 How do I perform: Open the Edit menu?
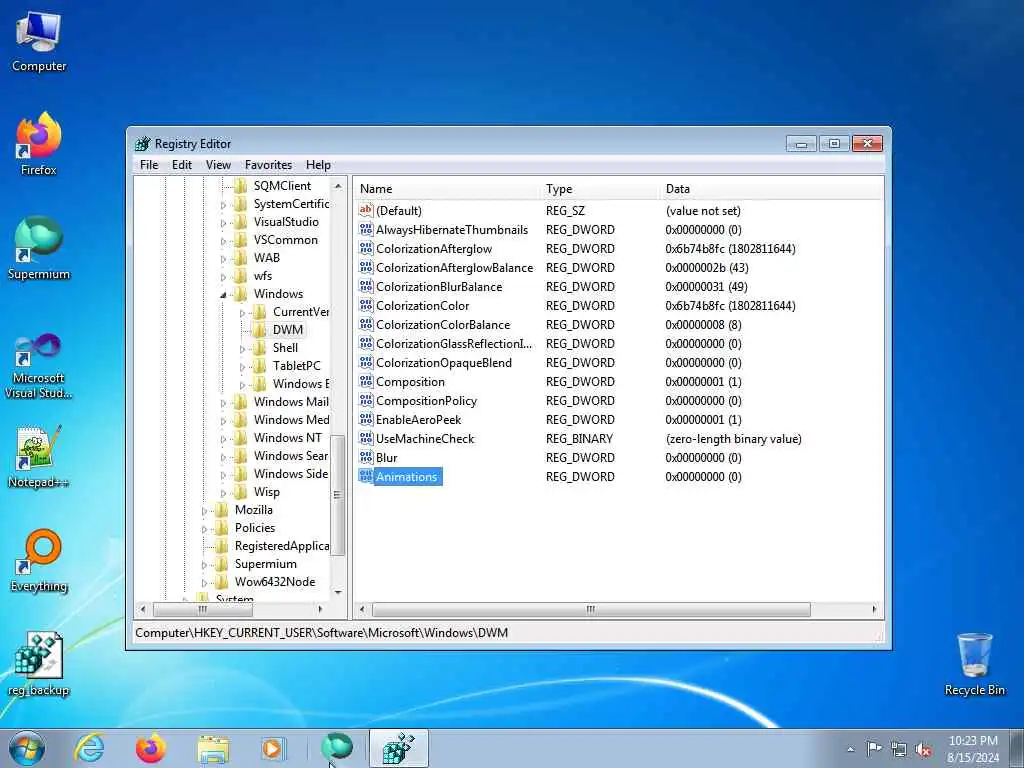[182, 165]
